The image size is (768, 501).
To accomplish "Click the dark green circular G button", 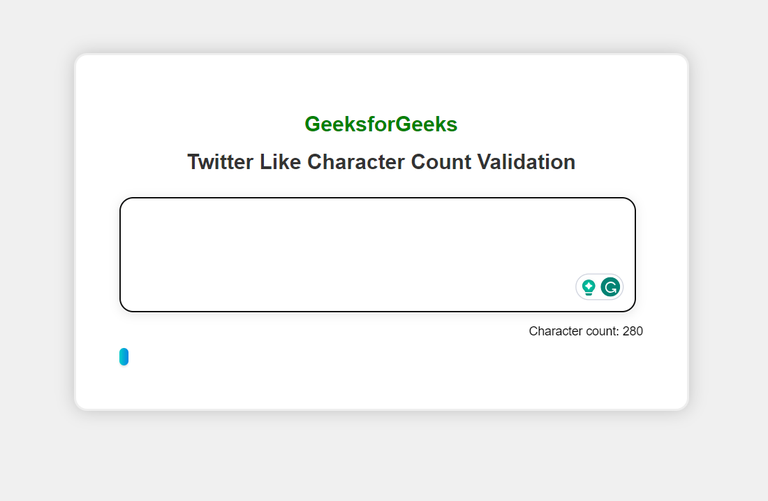I will tap(610, 287).
